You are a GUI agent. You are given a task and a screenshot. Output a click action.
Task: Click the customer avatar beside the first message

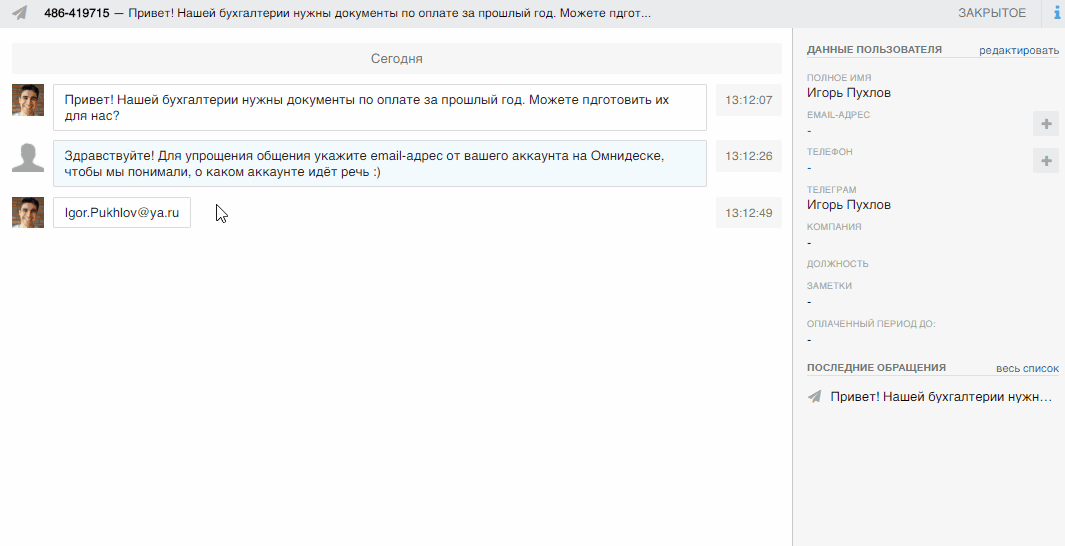click(28, 100)
